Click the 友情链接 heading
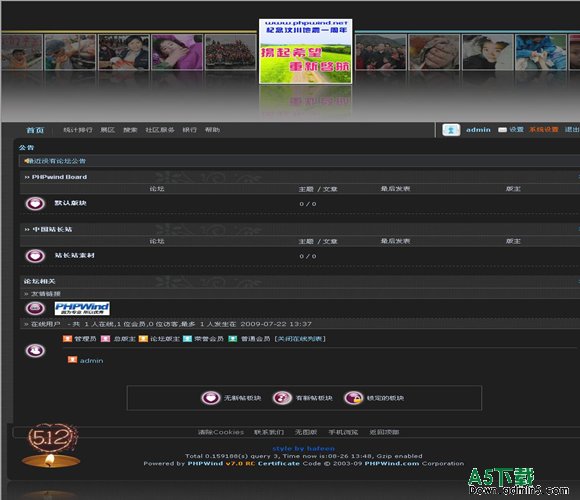Image resolution: width=580 pixels, height=500 pixels. click(x=45, y=294)
